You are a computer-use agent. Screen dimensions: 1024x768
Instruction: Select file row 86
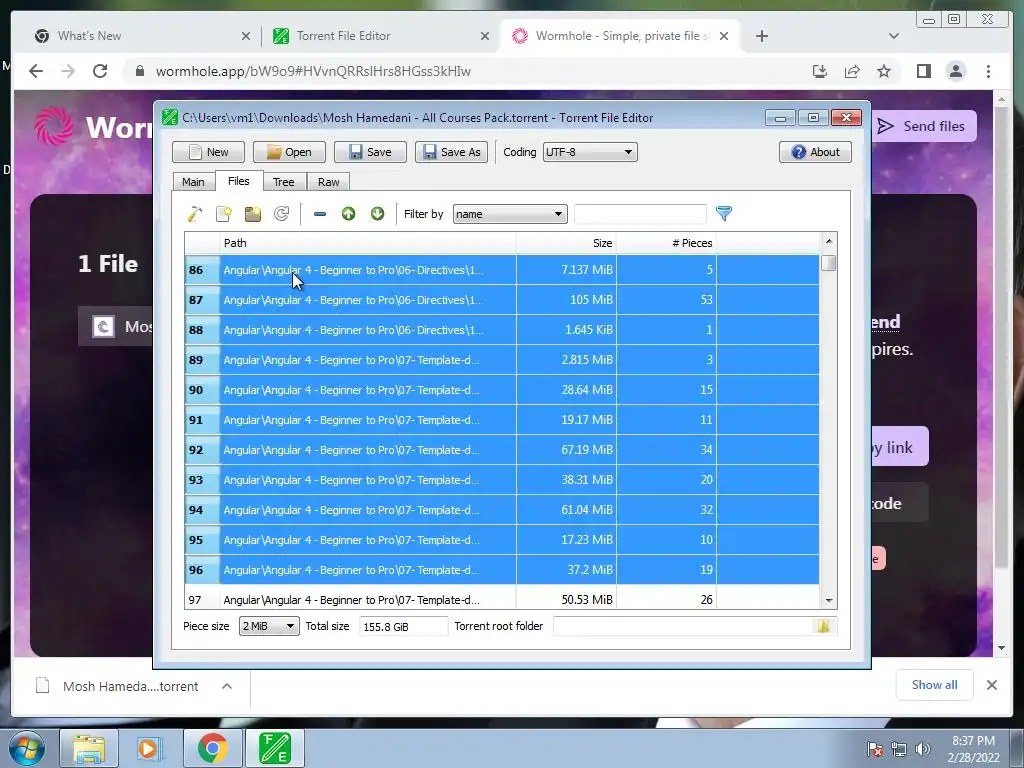point(502,270)
